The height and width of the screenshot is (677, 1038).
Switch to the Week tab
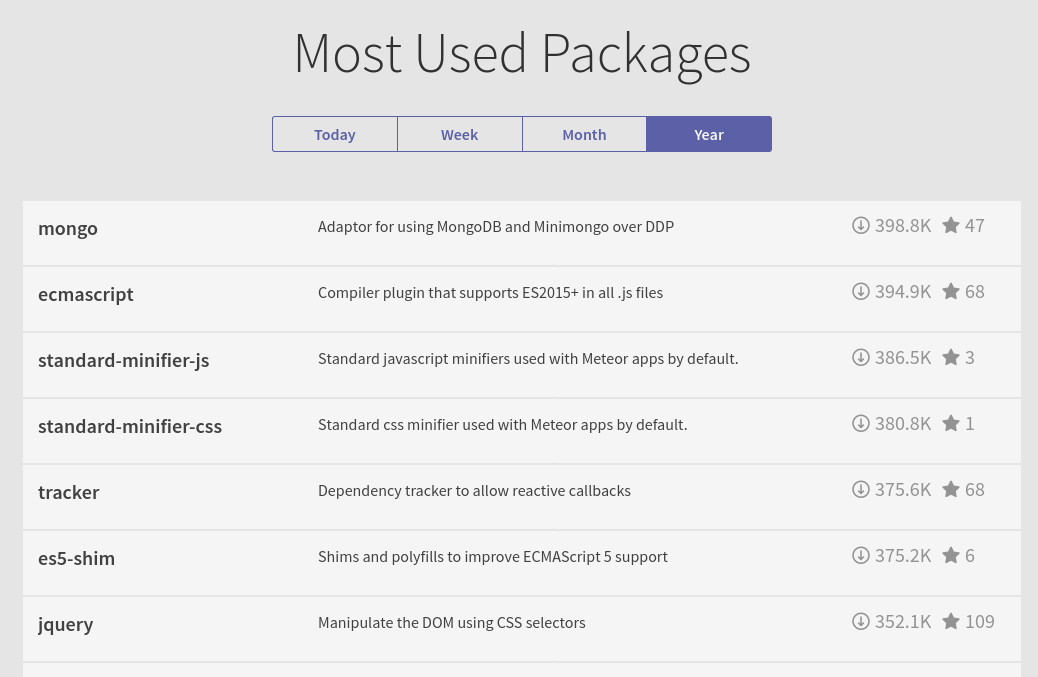point(459,134)
